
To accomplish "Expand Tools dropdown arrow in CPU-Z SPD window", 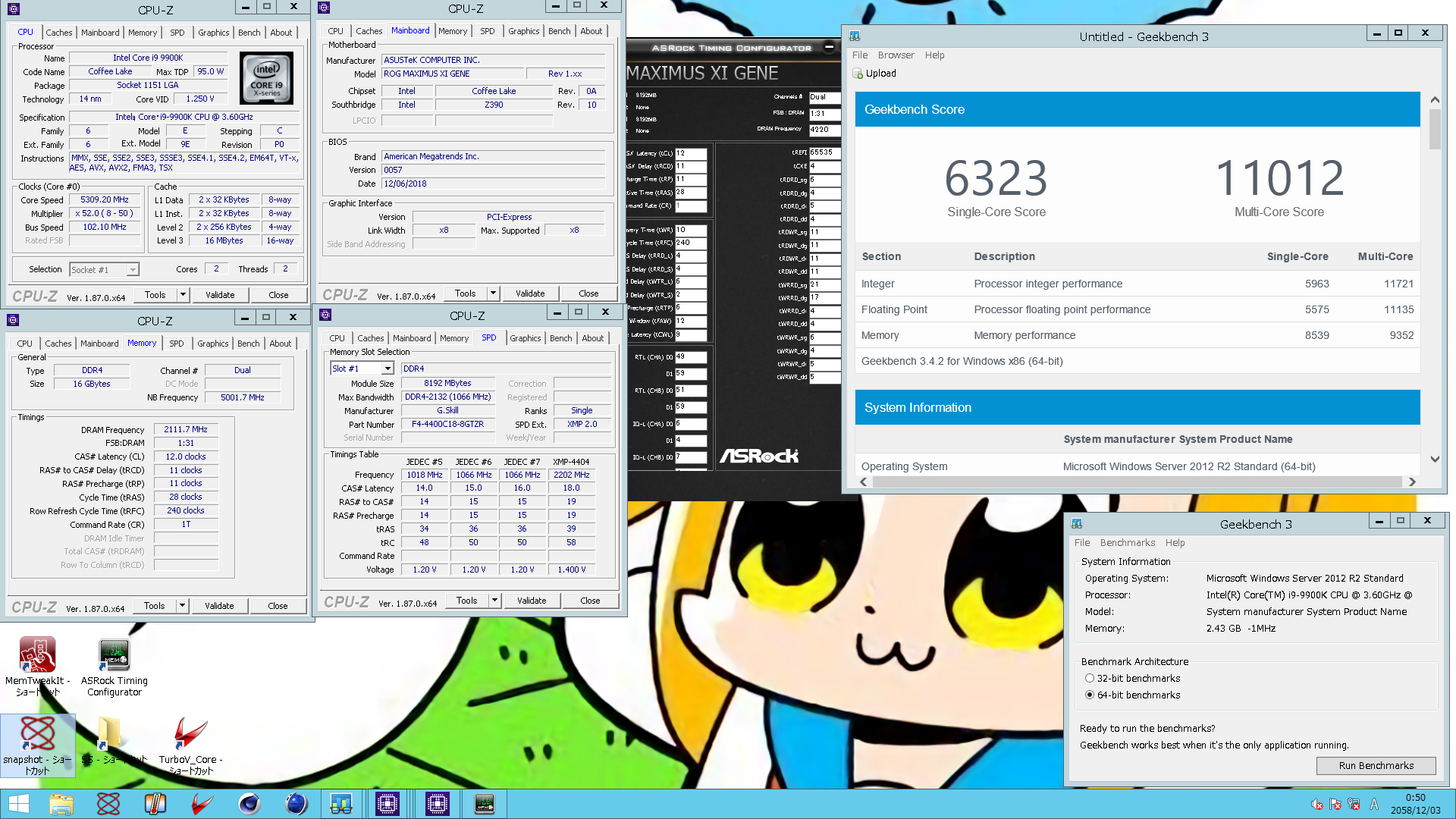I will click(x=494, y=601).
